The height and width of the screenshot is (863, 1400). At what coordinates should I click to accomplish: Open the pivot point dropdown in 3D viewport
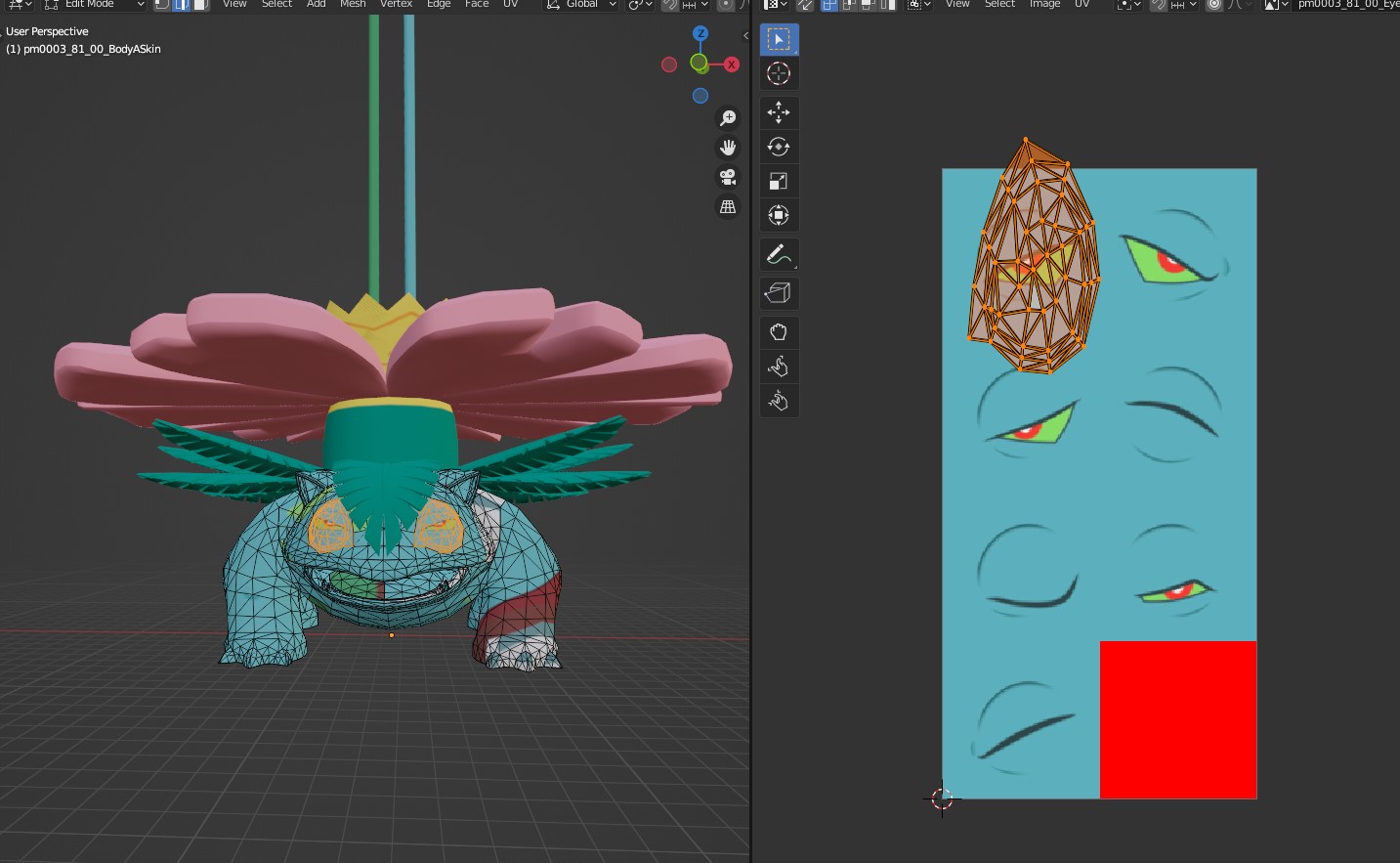(641, 4)
